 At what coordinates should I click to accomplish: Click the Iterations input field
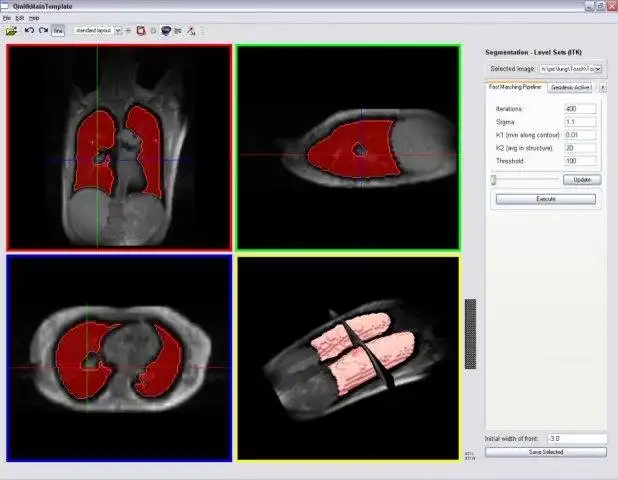tap(580, 108)
